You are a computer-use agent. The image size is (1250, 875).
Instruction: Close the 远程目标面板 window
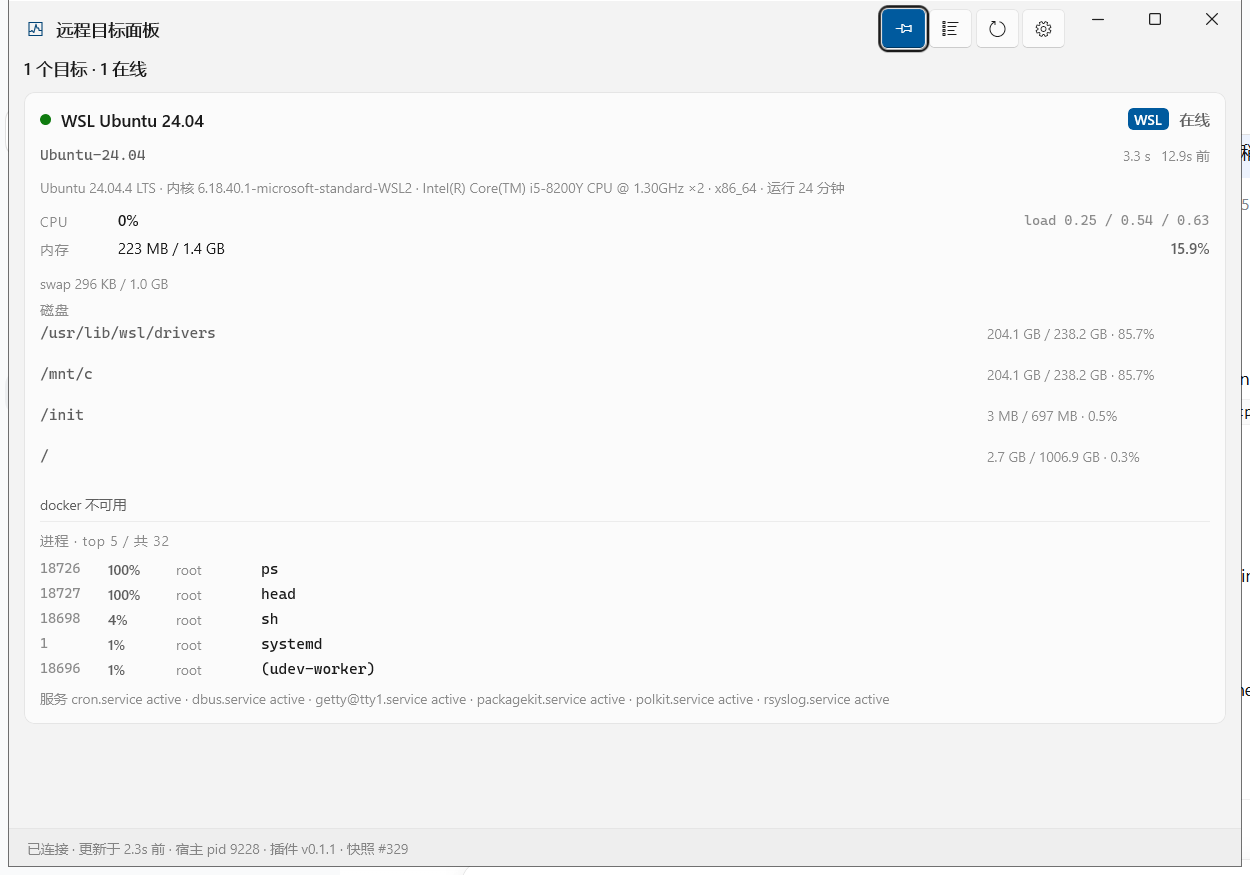click(1212, 19)
